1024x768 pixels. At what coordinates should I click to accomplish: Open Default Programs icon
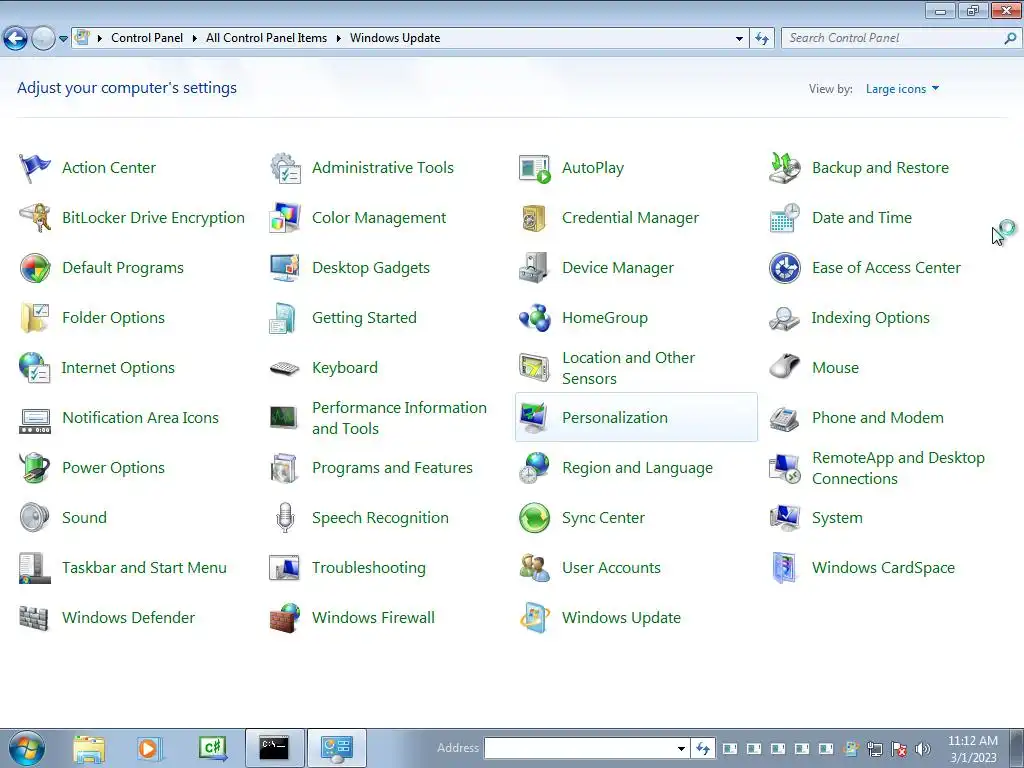point(34,268)
